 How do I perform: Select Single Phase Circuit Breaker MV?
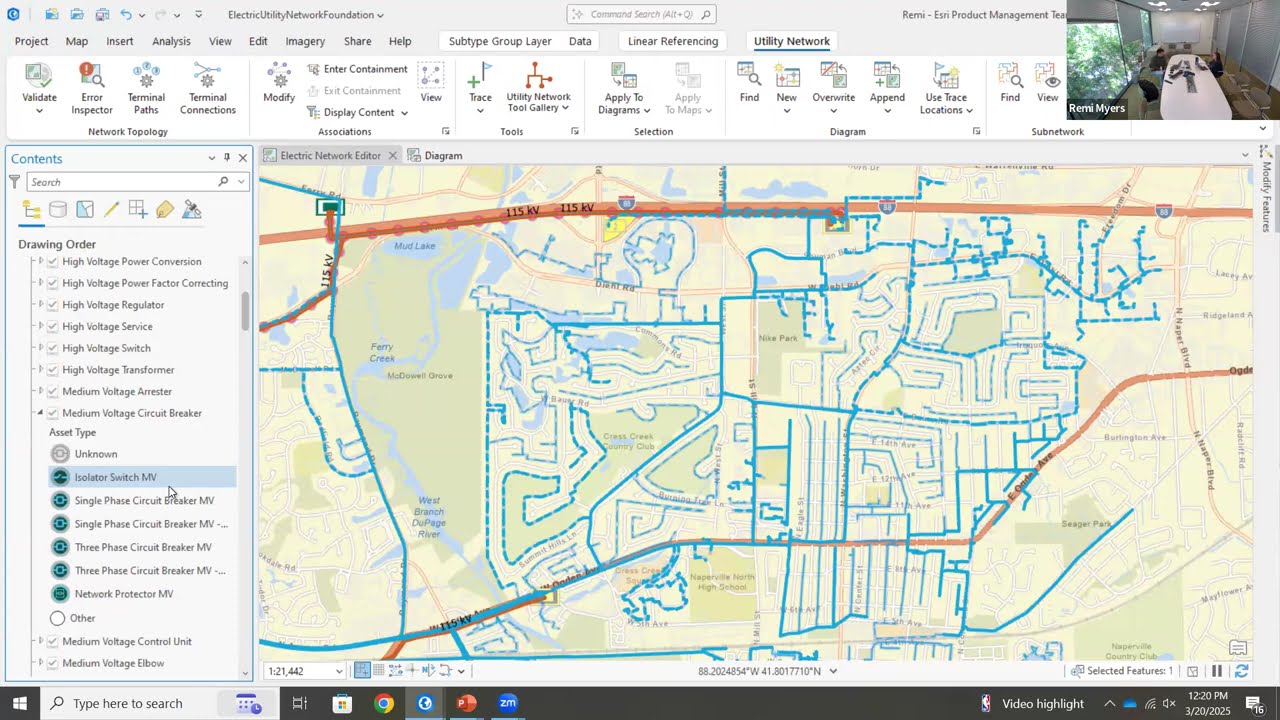click(144, 500)
